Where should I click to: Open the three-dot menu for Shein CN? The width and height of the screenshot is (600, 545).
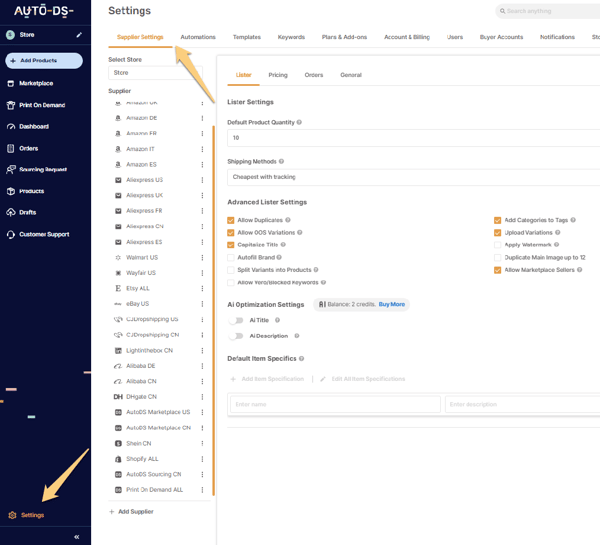tap(202, 443)
